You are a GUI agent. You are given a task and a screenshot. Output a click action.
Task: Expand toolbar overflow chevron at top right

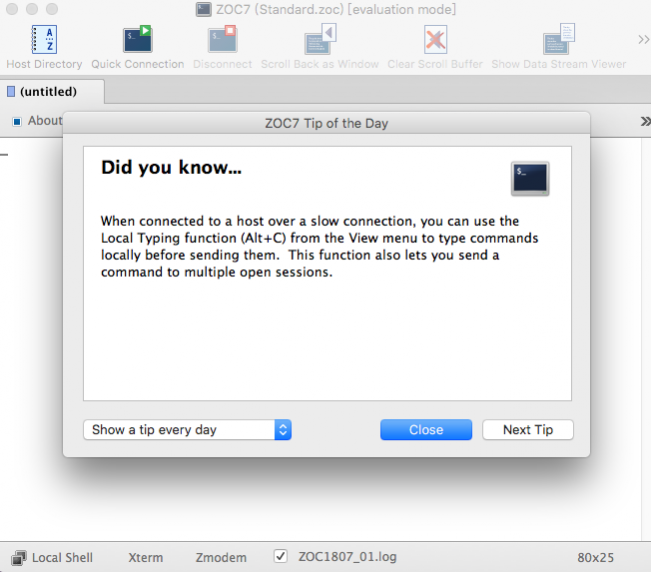coord(643,40)
